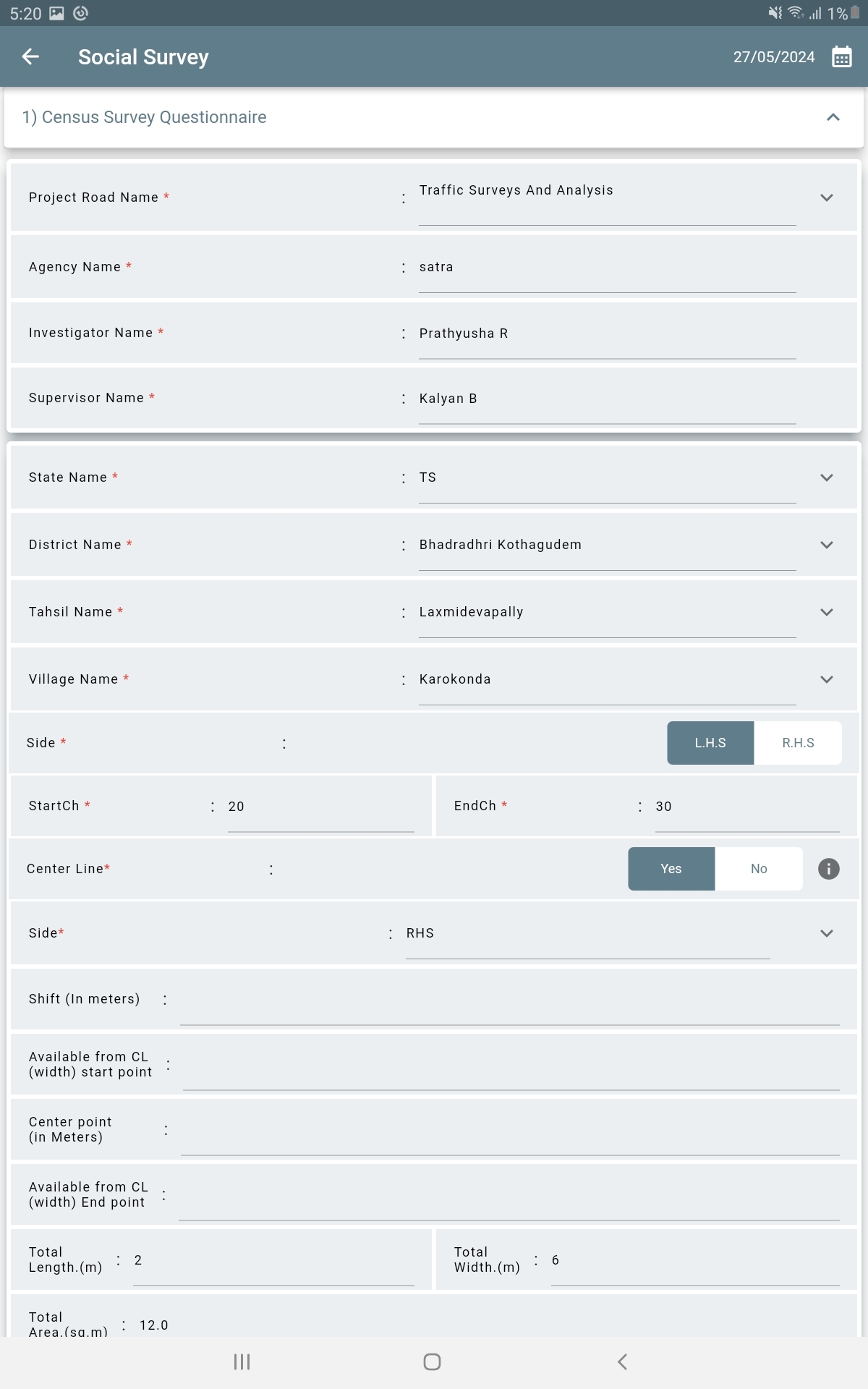The height and width of the screenshot is (1389, 868).
Task: Tap the back arrow in header
Action: (x=30, y=56)
